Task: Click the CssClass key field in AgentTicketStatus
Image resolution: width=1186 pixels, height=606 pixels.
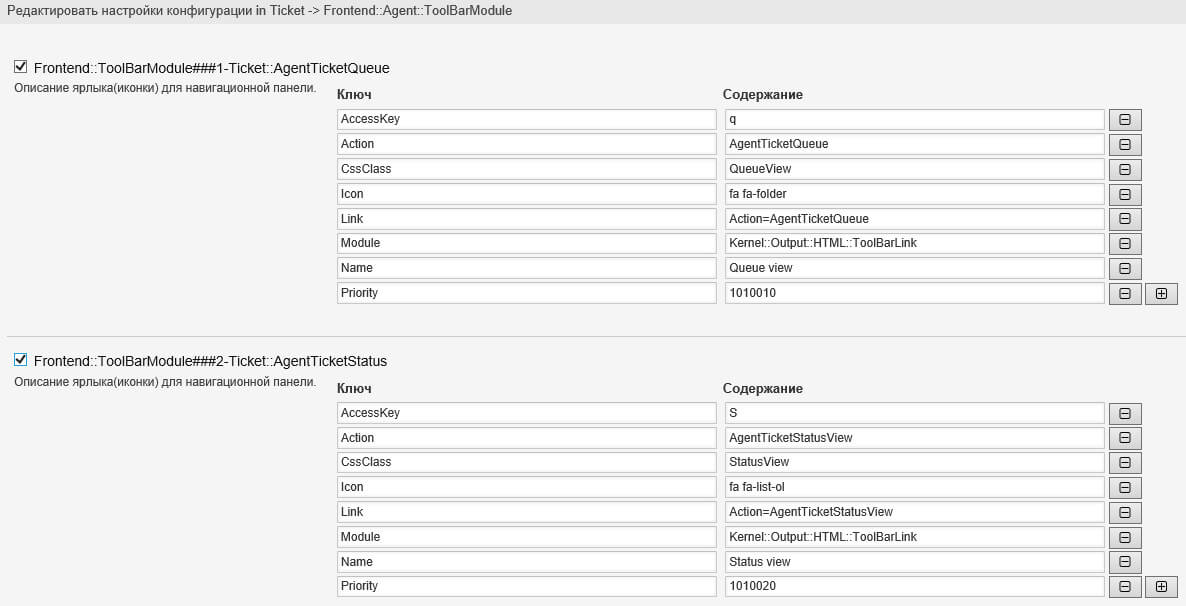Action: (x=526, y=462)
